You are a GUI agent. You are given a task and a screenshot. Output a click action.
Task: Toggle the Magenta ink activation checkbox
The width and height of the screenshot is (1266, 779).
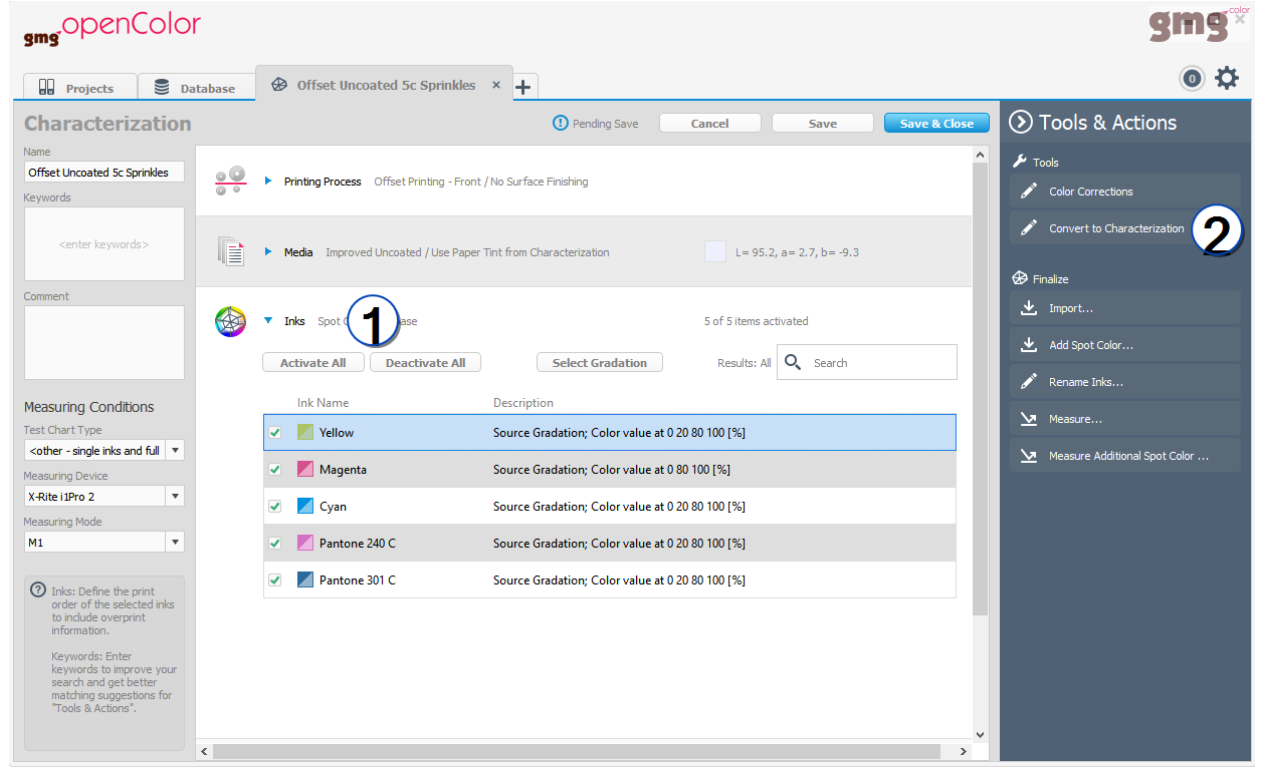pos(275,469)
